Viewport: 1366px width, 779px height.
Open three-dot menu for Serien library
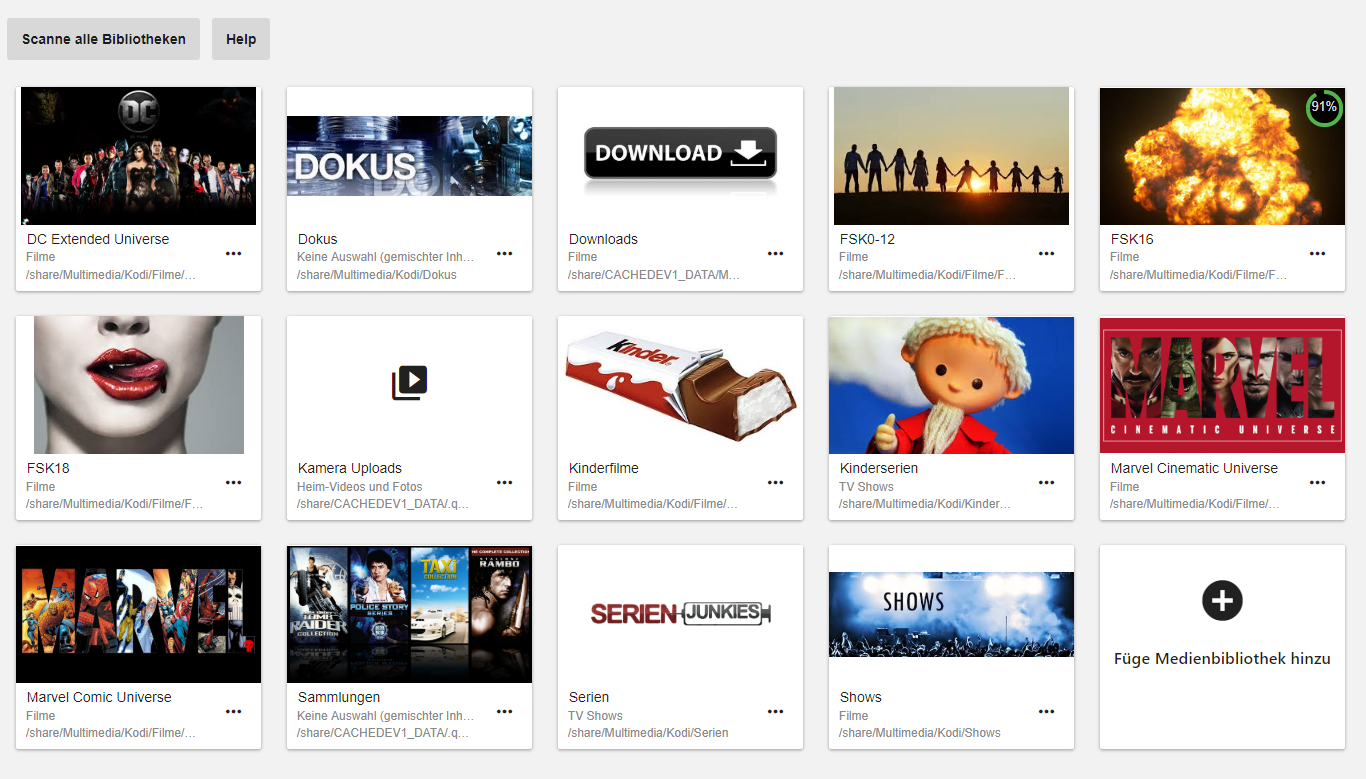point(775,712)
